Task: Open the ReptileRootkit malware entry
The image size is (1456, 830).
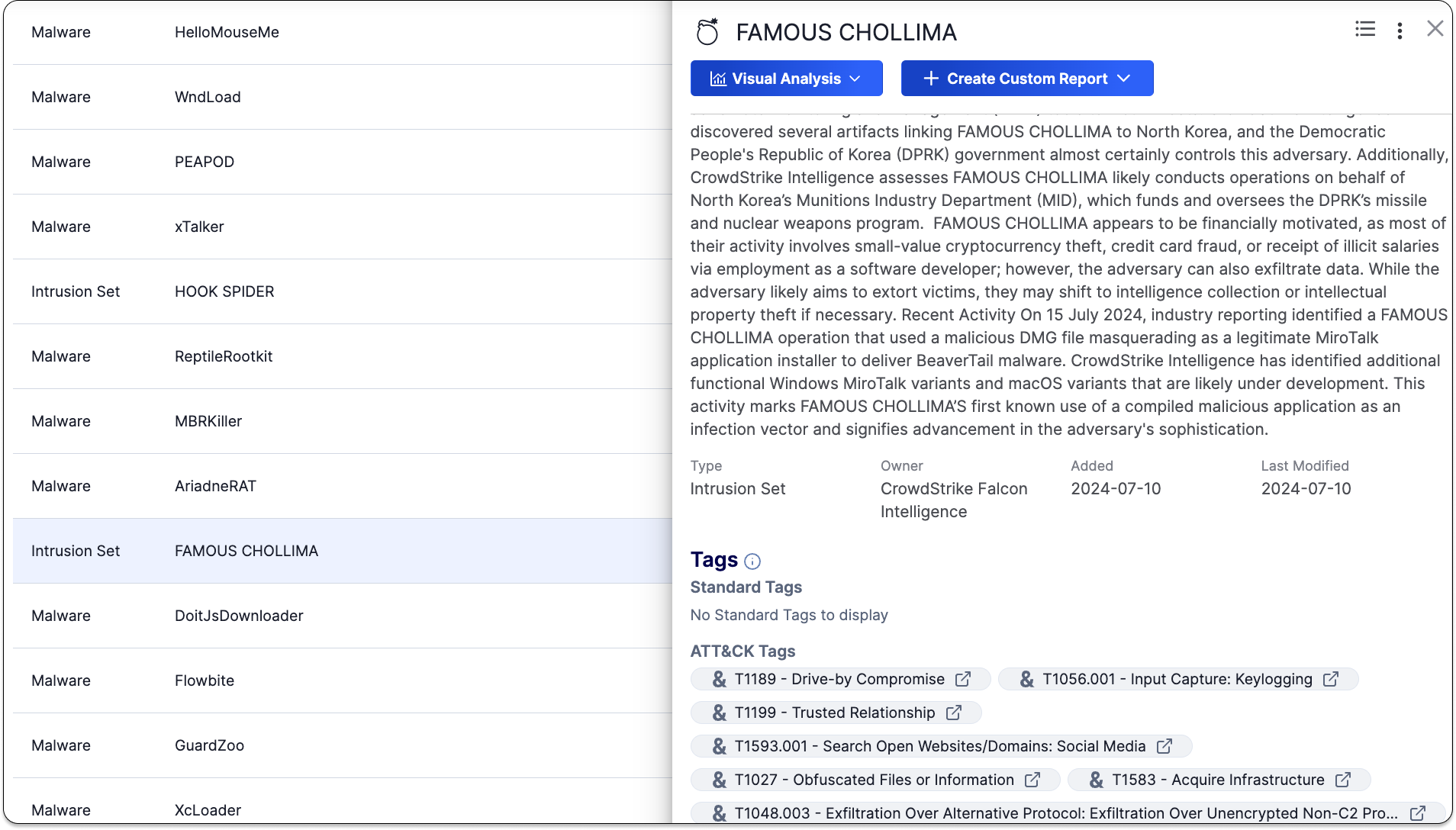Action: click(x=224, y=356)
